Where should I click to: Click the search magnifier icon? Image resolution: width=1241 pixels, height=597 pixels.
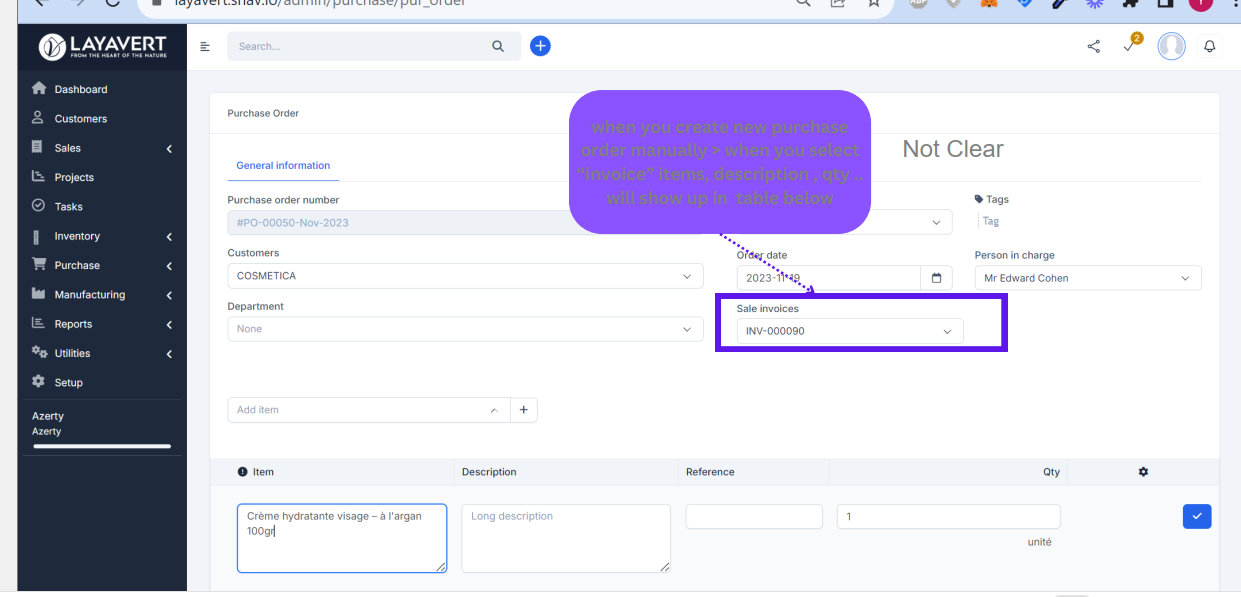tap(498, 46)
